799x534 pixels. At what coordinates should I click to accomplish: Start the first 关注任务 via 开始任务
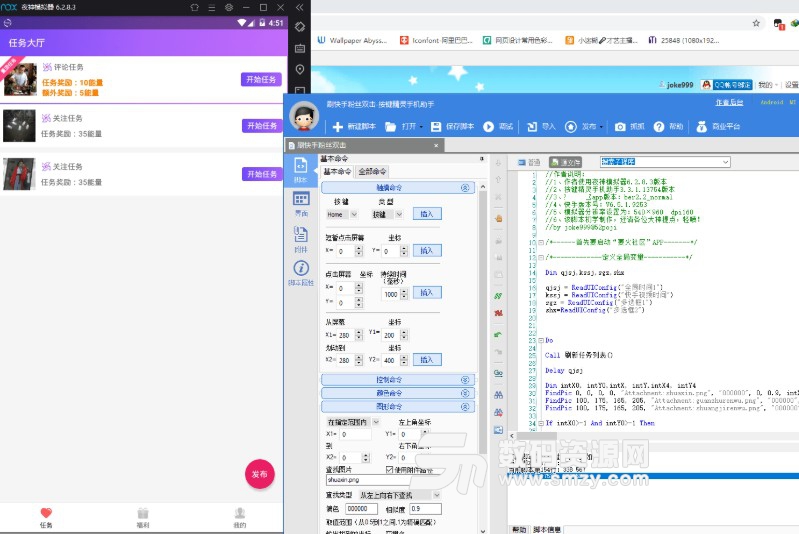pyautogui.click(x=262, y=125)
